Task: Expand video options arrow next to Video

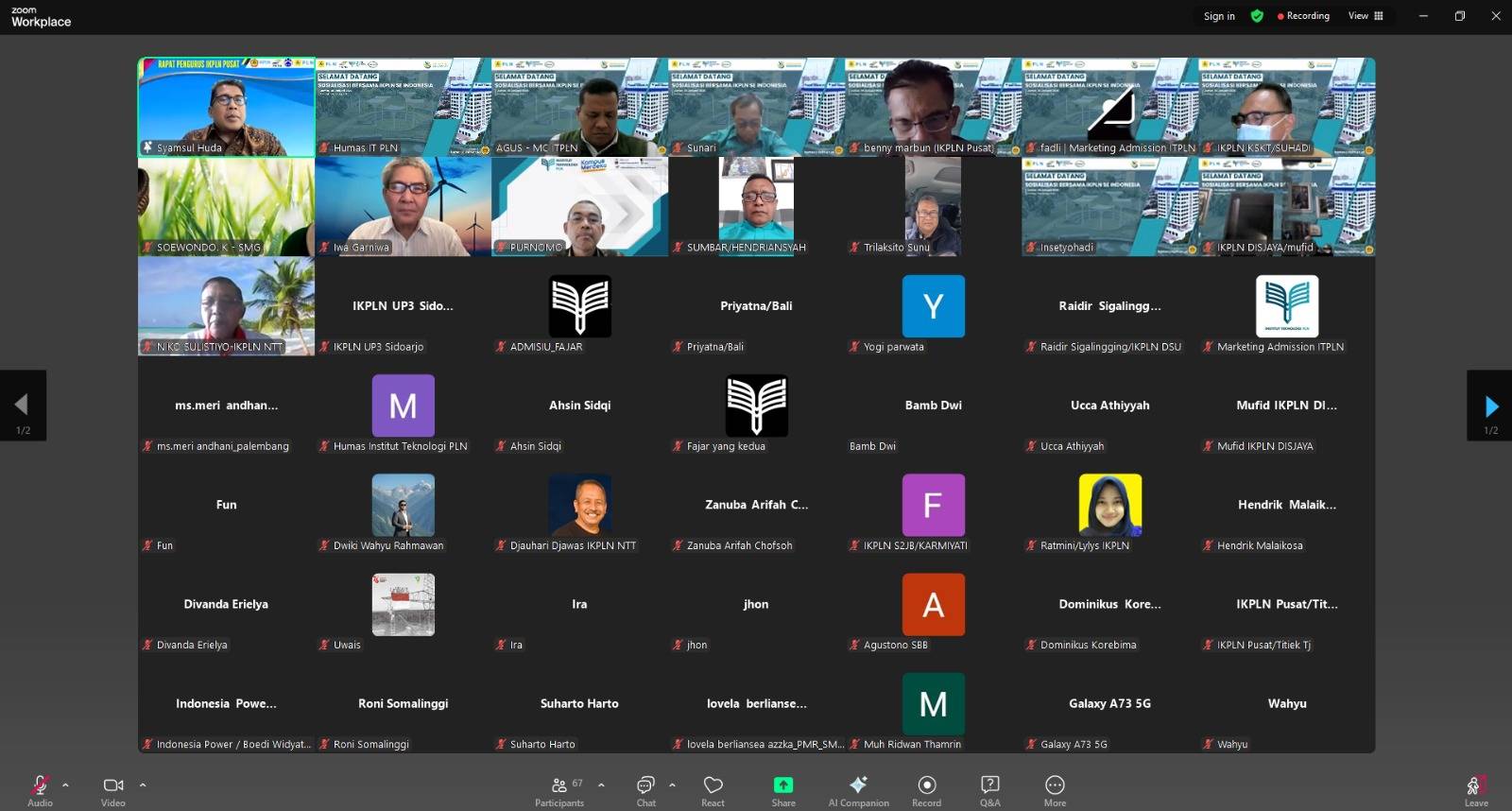Action: point(143,785)
